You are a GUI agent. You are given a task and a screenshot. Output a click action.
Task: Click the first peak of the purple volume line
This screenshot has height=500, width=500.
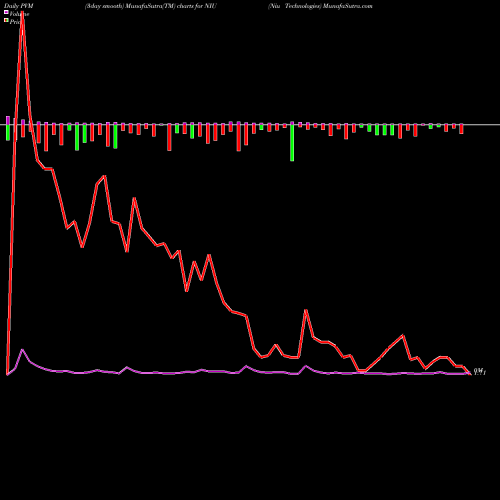(x=22, y=350)
